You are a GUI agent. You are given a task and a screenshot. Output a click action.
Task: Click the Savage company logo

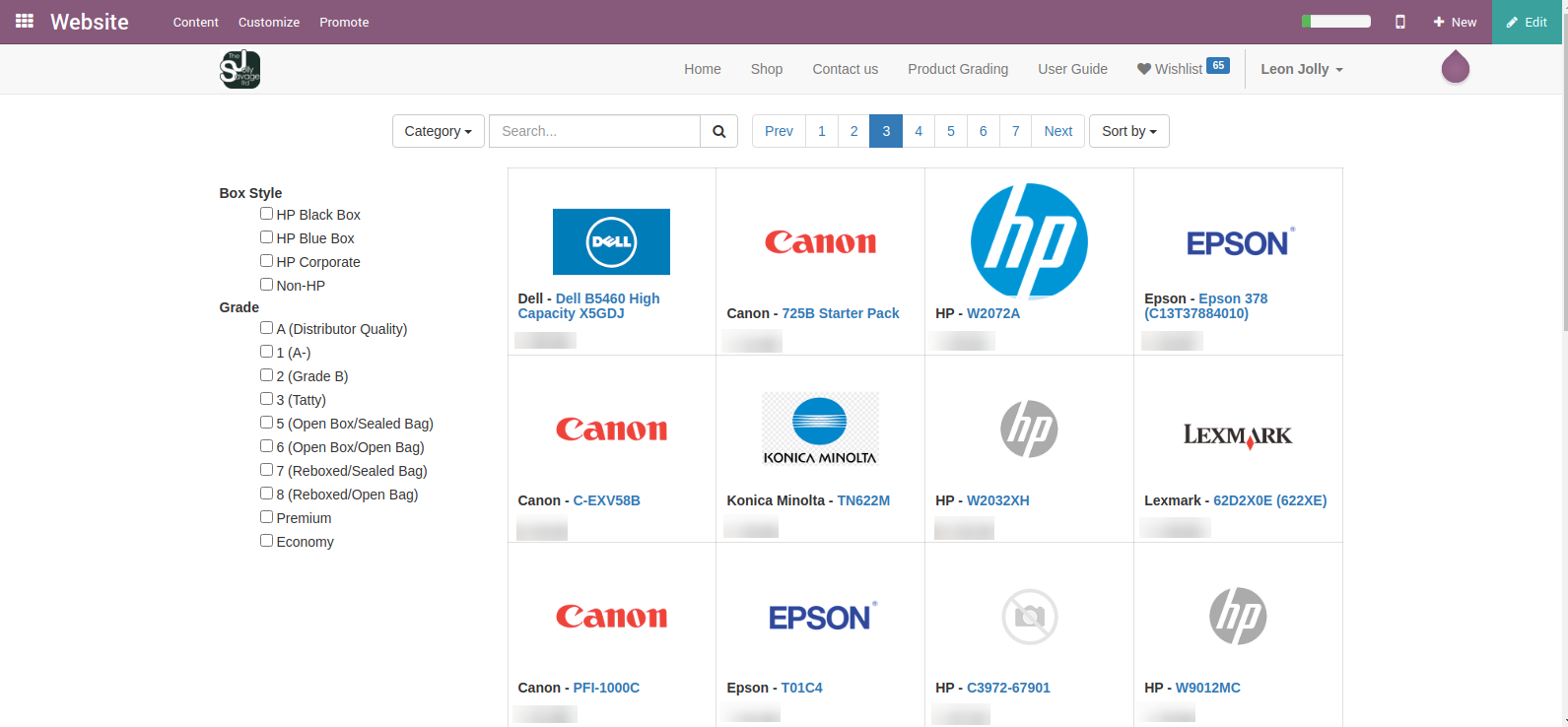(239, 70)
